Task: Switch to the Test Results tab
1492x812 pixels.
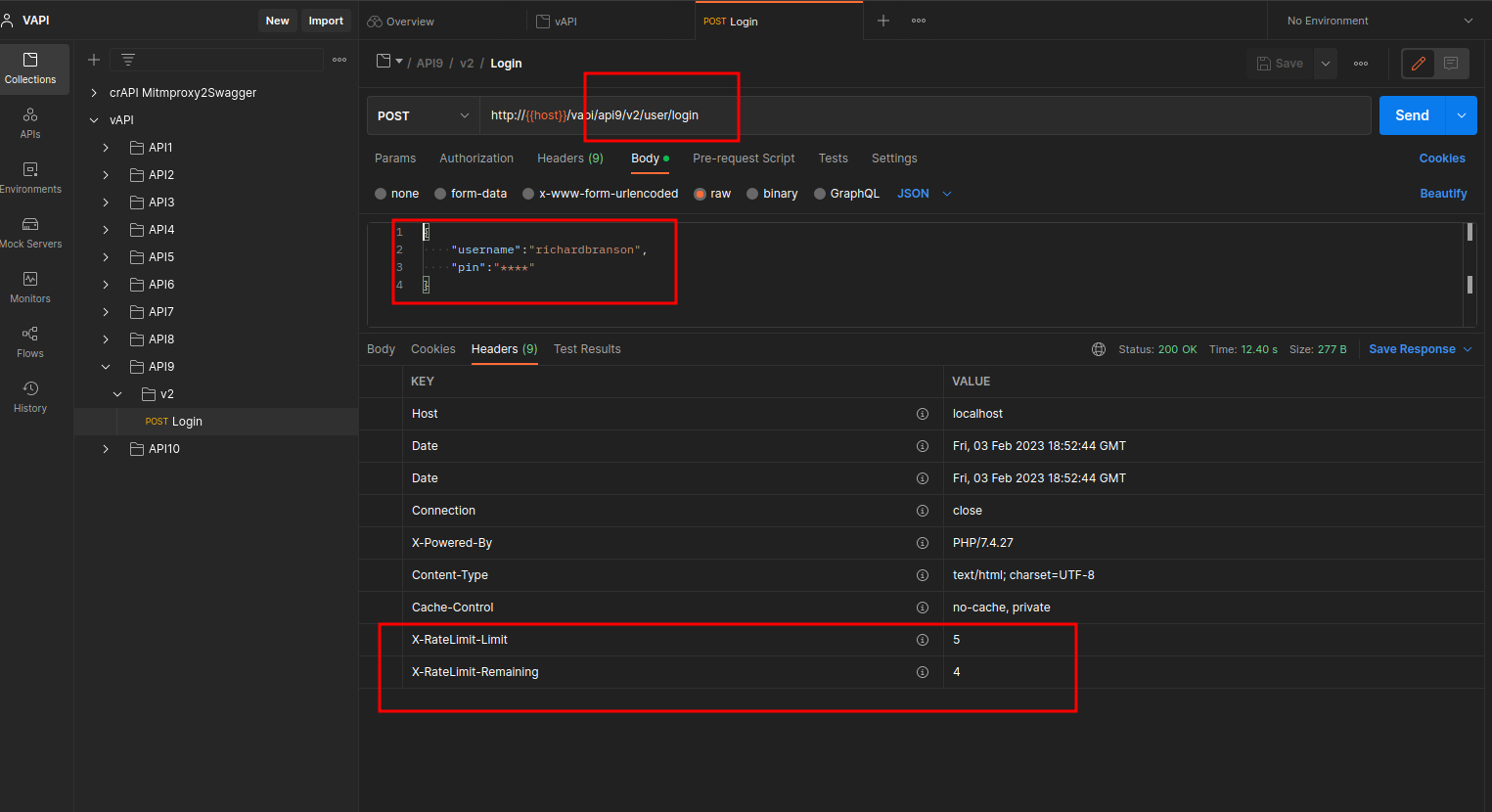Action: 587,349
